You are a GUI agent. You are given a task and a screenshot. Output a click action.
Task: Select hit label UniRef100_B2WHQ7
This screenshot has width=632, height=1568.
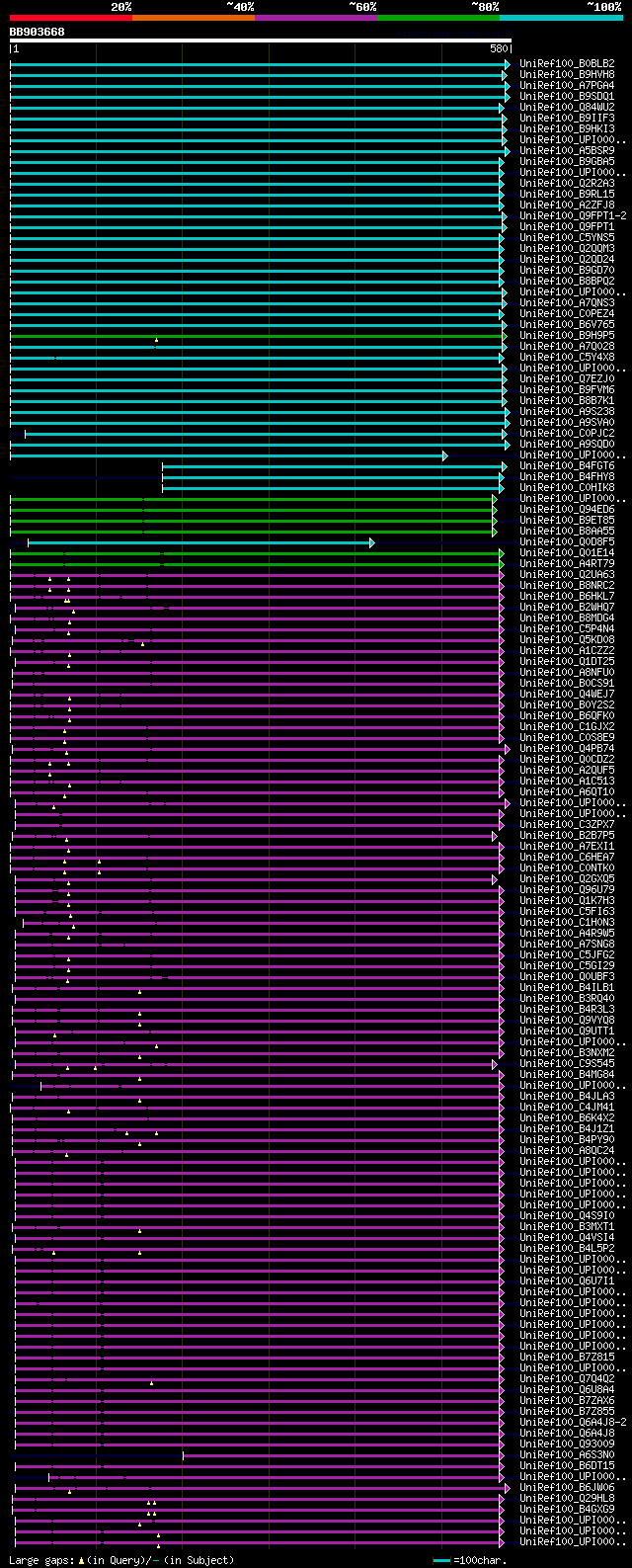pos(567,607)
